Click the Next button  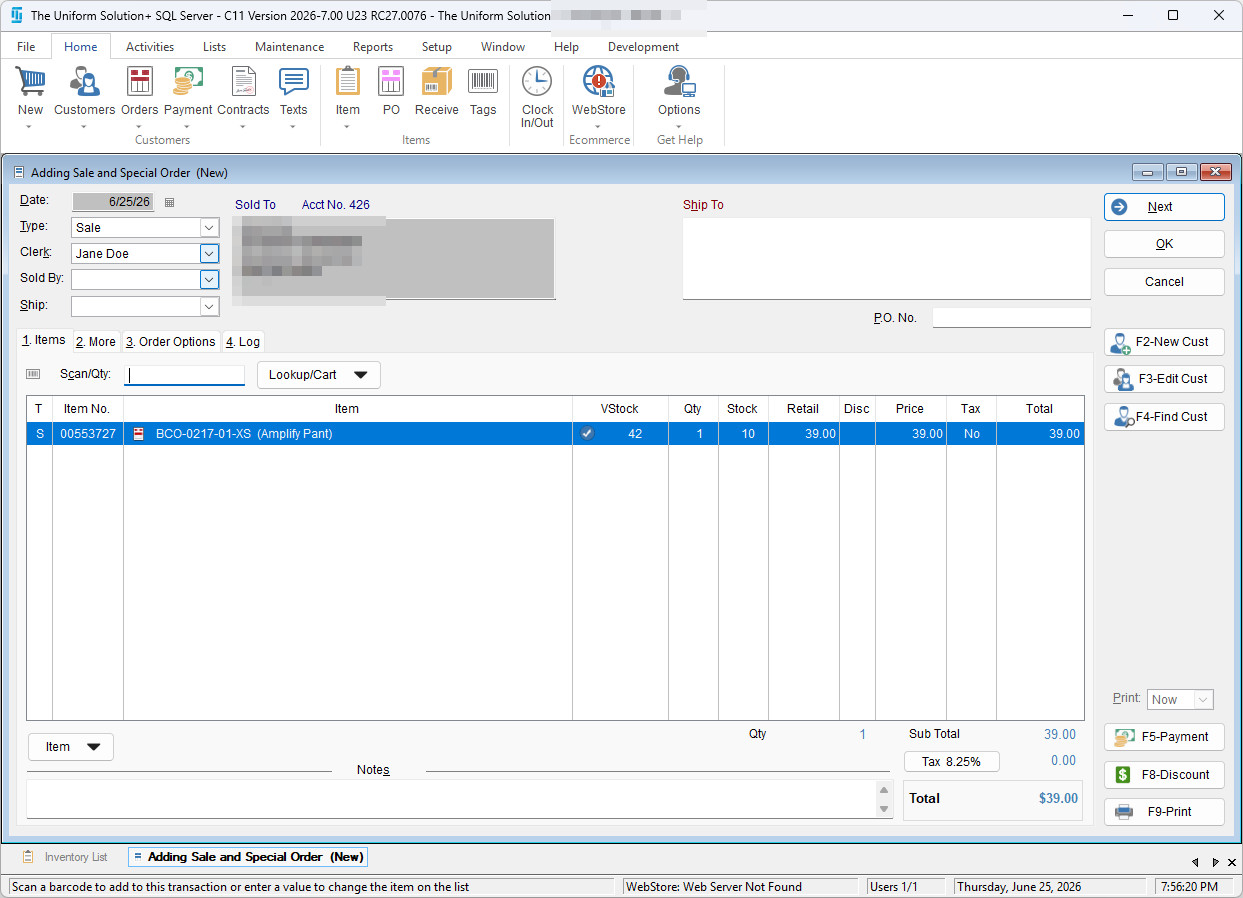point(1164,207)
